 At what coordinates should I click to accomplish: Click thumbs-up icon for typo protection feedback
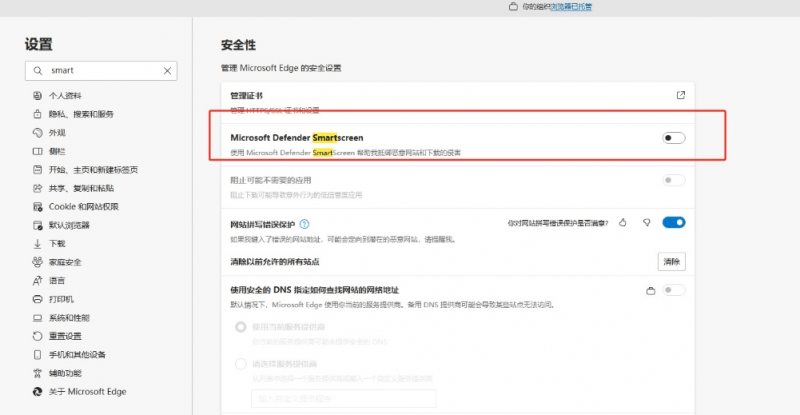tap(622, 223)
